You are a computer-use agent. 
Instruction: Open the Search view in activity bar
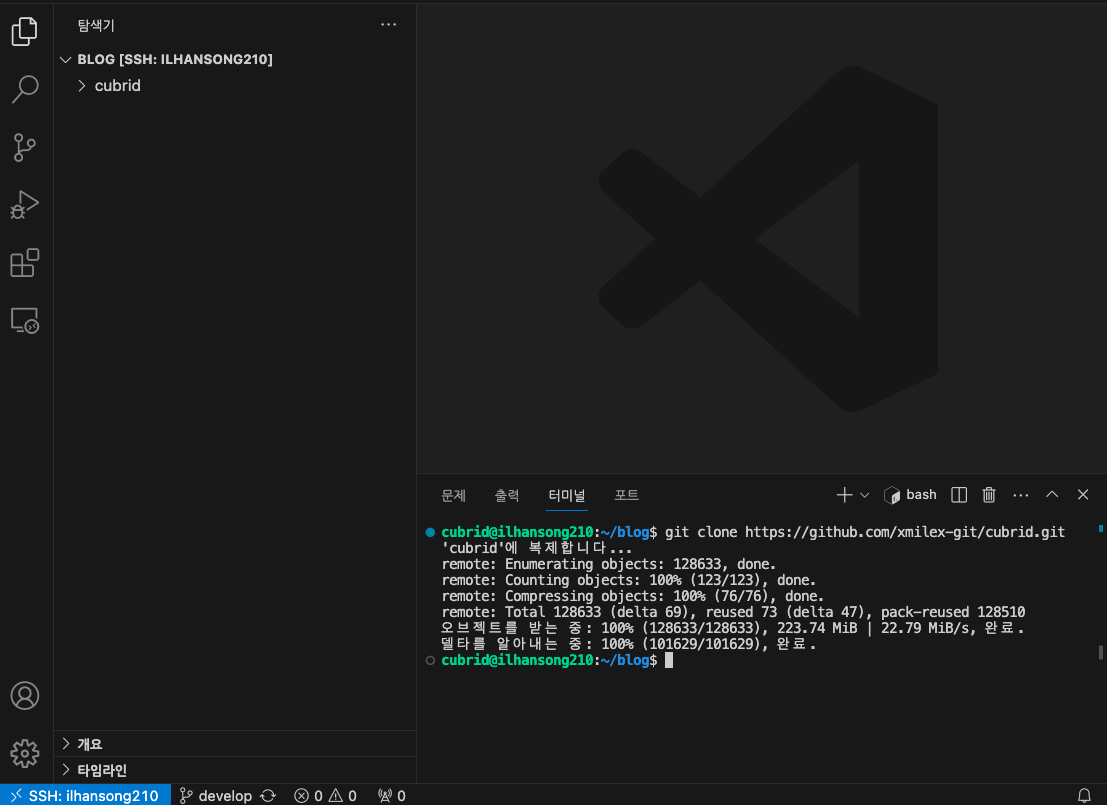coord(25,89)
